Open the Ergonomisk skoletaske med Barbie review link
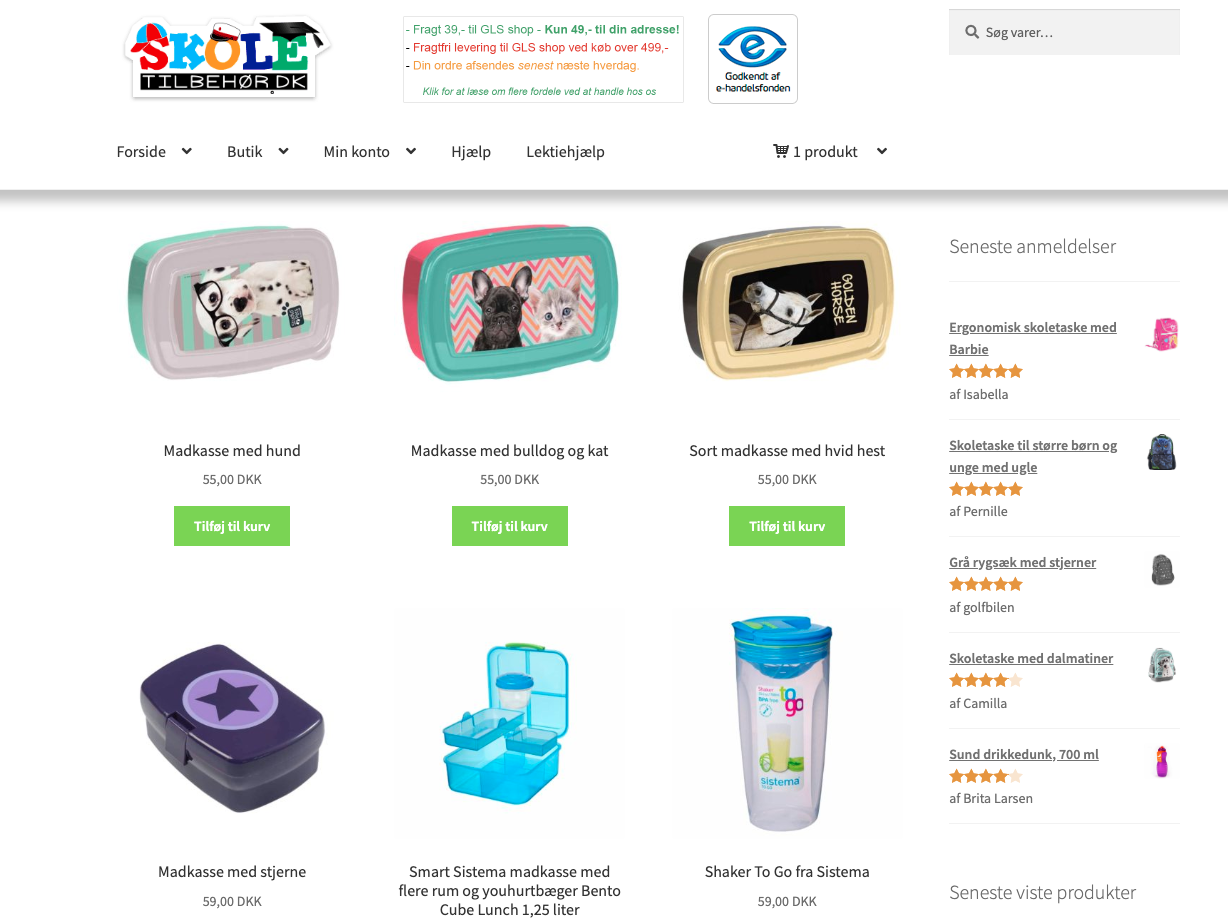The width and height of the screenshot is (1228, 920). pyautogui.click(x=1033, y=338)
